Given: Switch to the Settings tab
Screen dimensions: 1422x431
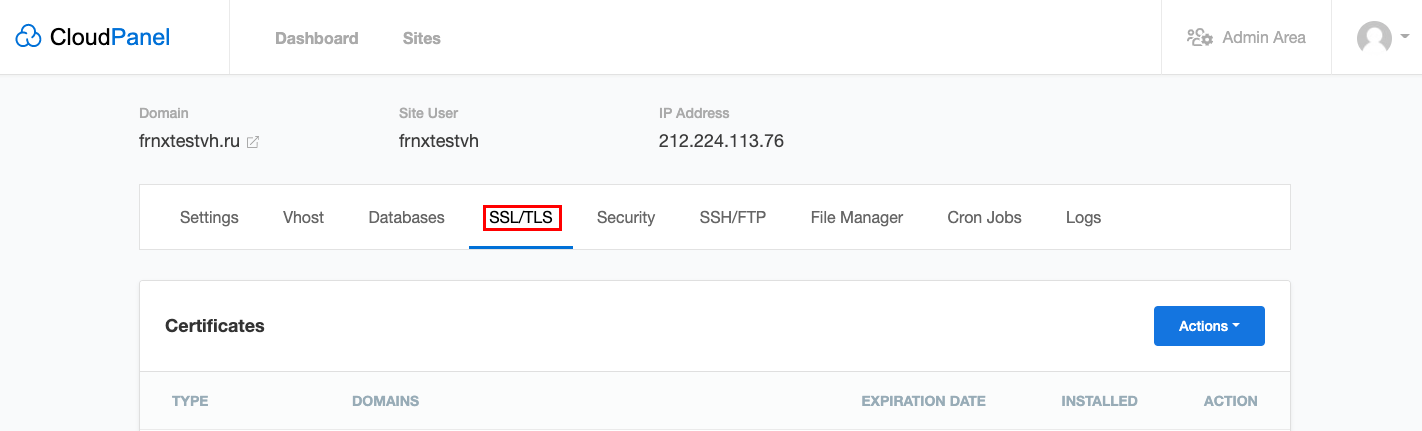Looking at the screenshot, I should point(209,217).
